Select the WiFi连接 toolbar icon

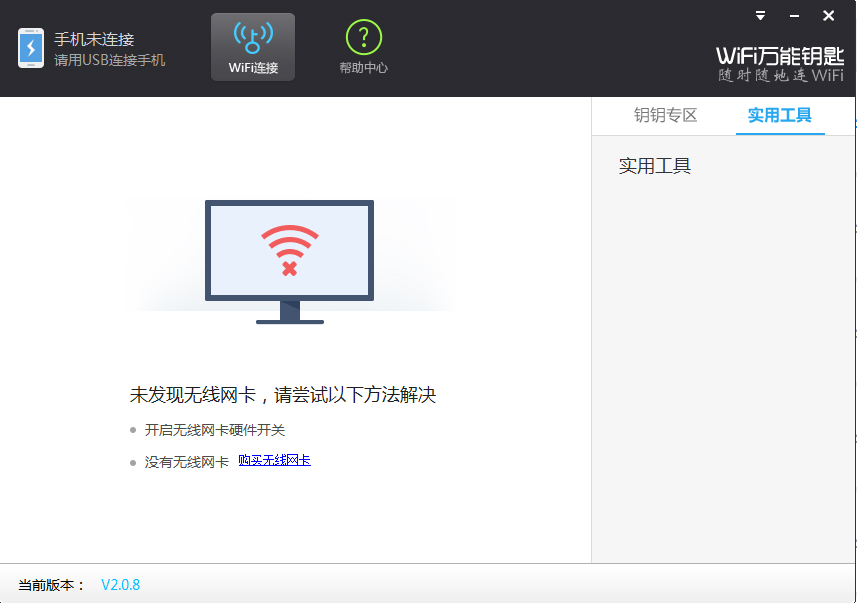(x=252, y=46)
